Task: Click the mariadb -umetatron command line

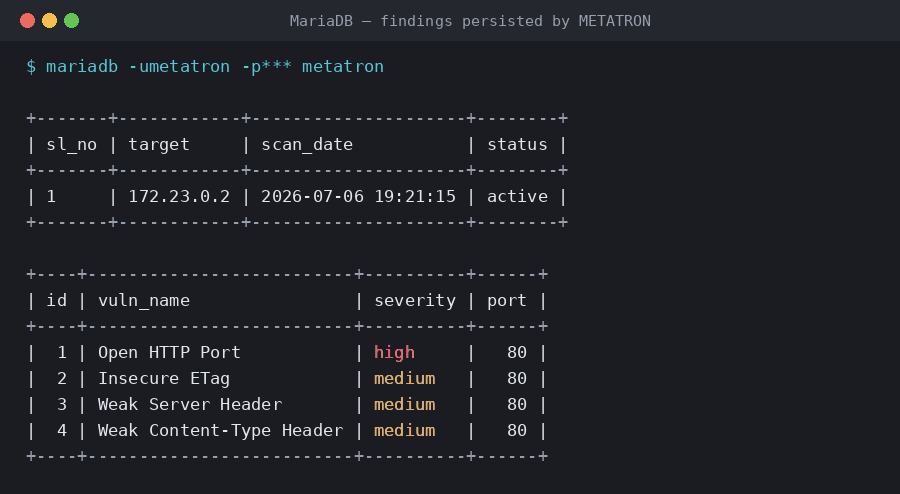Action: (x=205, y=67)
